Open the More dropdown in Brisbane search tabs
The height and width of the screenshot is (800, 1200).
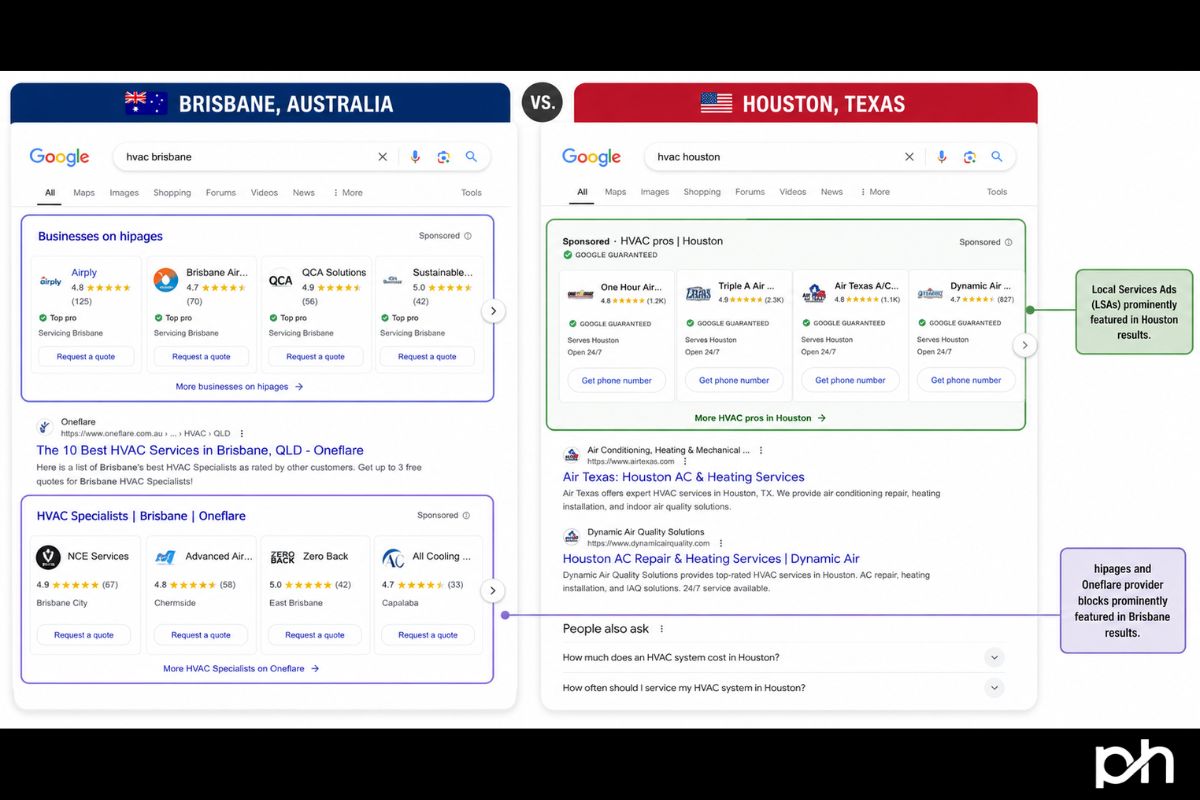coord(347,193)
